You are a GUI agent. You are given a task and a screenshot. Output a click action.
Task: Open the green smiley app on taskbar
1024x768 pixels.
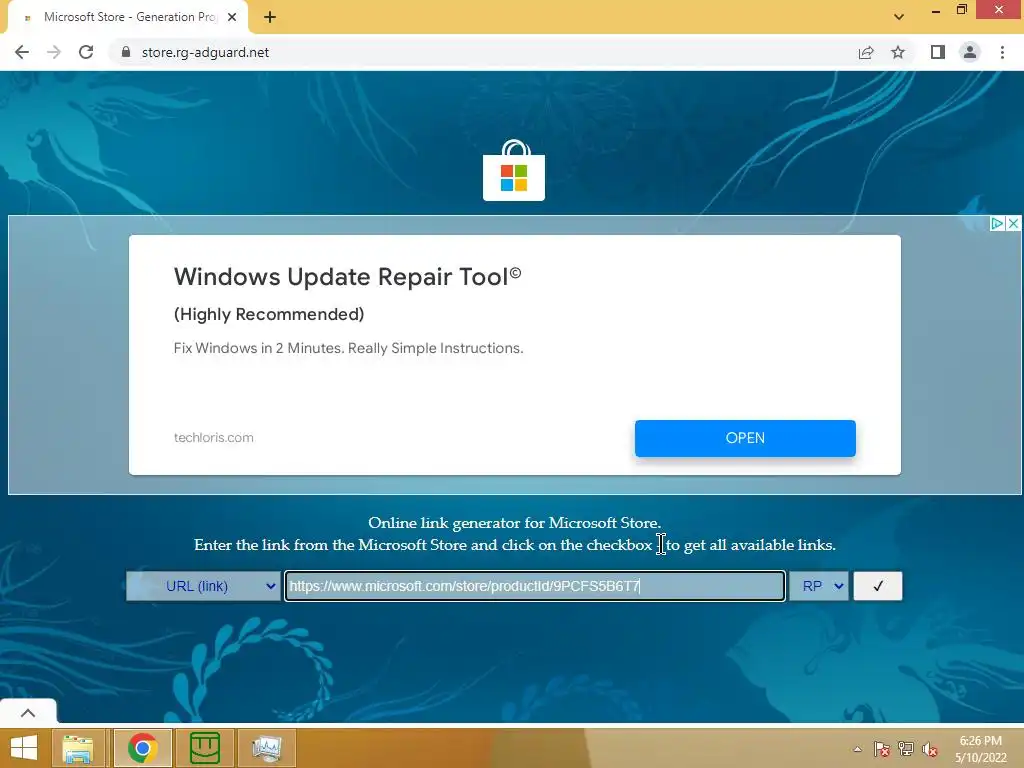pyautogui.click(x=204, y=748)
